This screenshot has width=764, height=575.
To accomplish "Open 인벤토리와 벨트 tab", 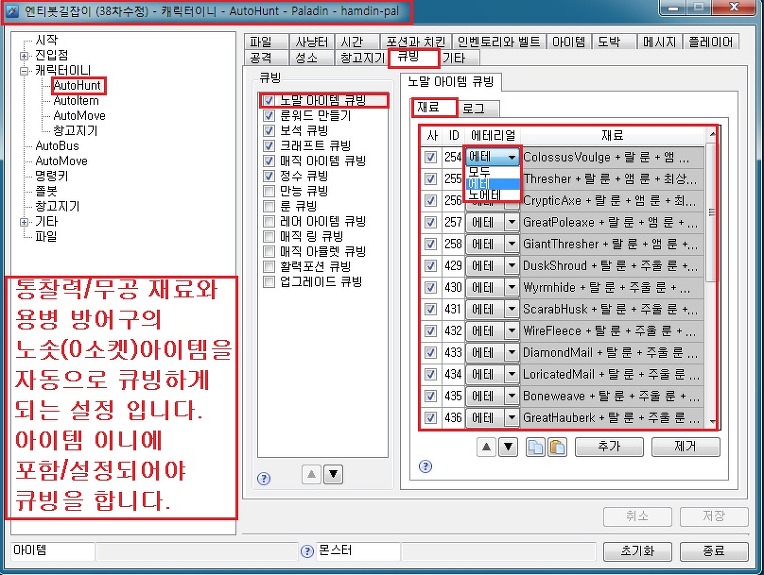I will tap(499, 42).
